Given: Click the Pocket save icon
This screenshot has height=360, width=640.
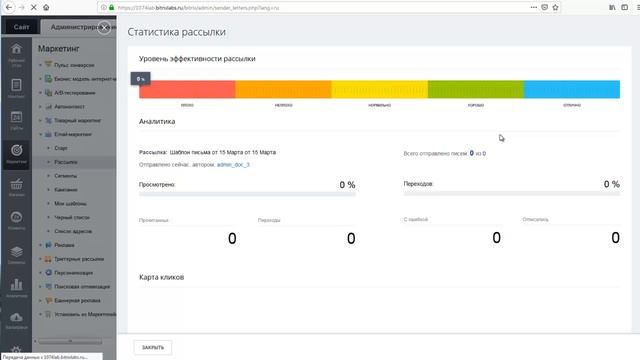Looking at the screenshot, I should [x=544, y=7].
